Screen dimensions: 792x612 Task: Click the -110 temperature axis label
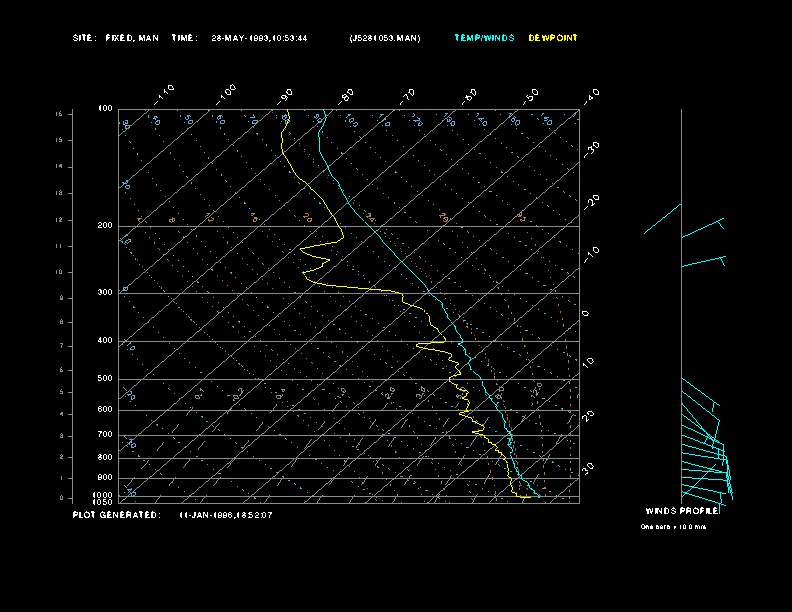click(x=166, y=93)
